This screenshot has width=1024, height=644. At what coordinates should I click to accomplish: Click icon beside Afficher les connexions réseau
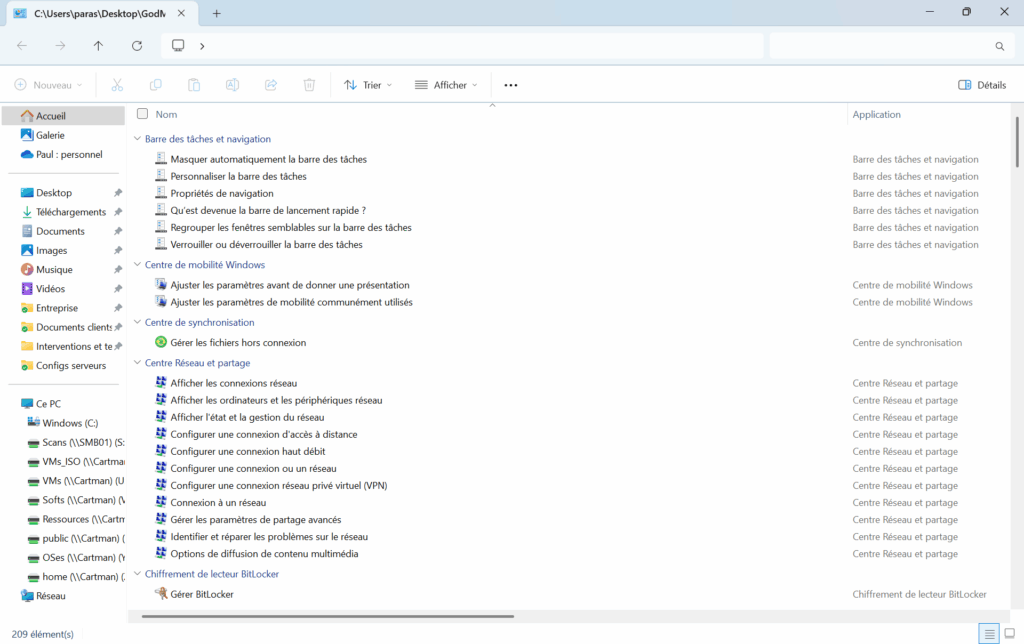tap(161, 383)
